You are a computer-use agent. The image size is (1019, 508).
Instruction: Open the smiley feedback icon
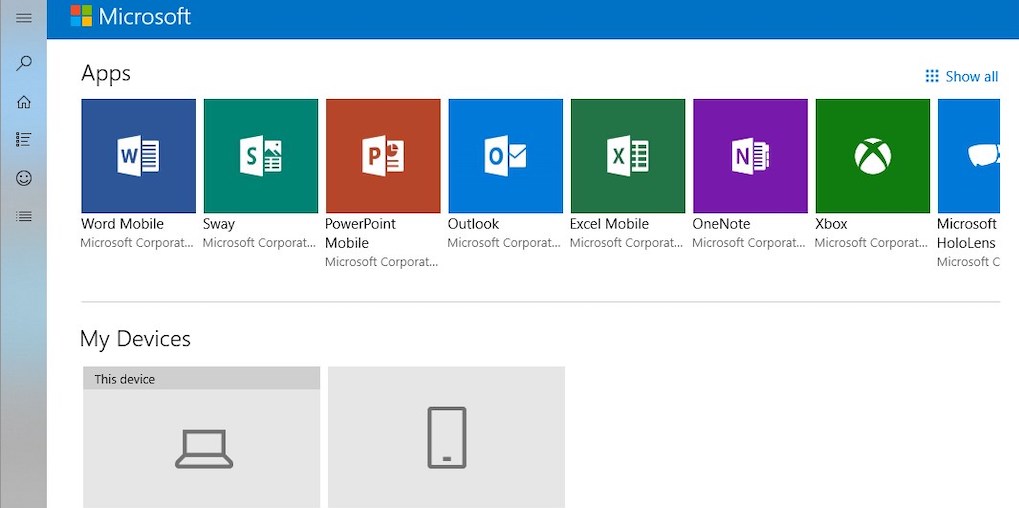24,178
